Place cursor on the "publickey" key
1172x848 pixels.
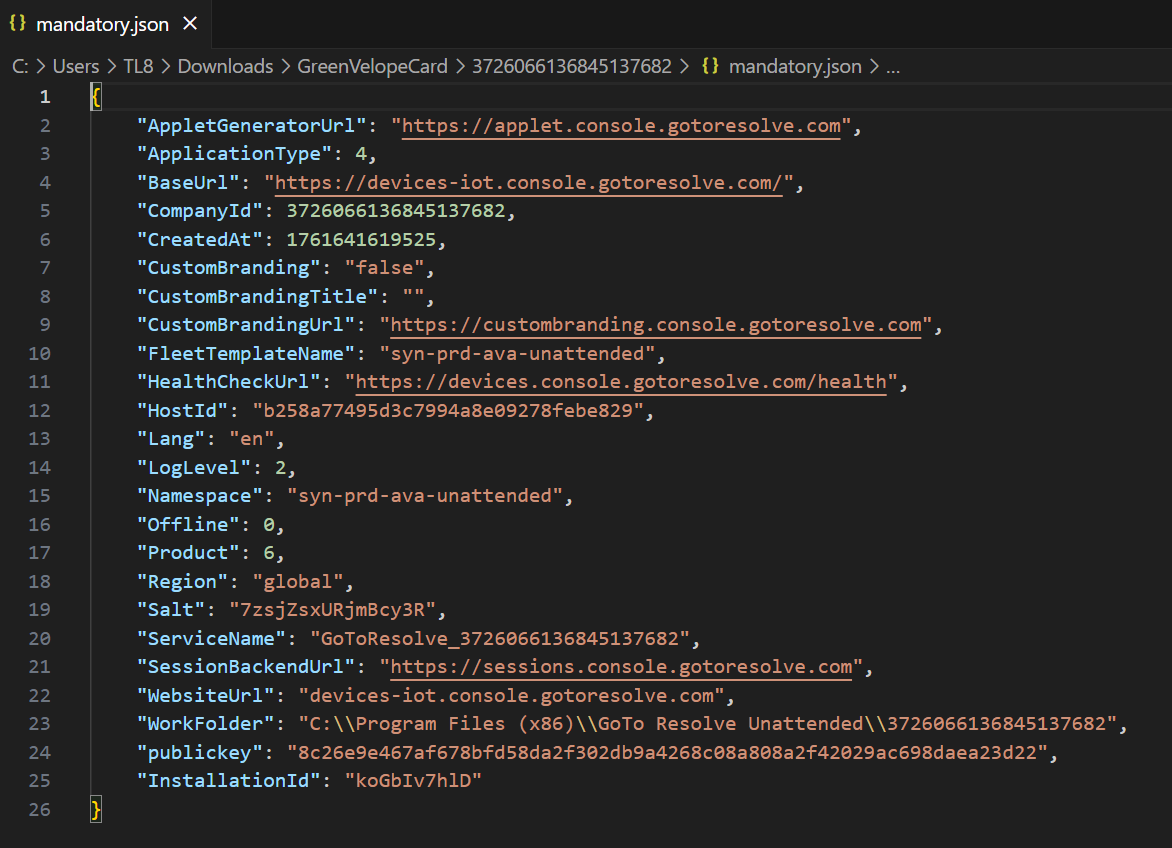coord(203,753)
